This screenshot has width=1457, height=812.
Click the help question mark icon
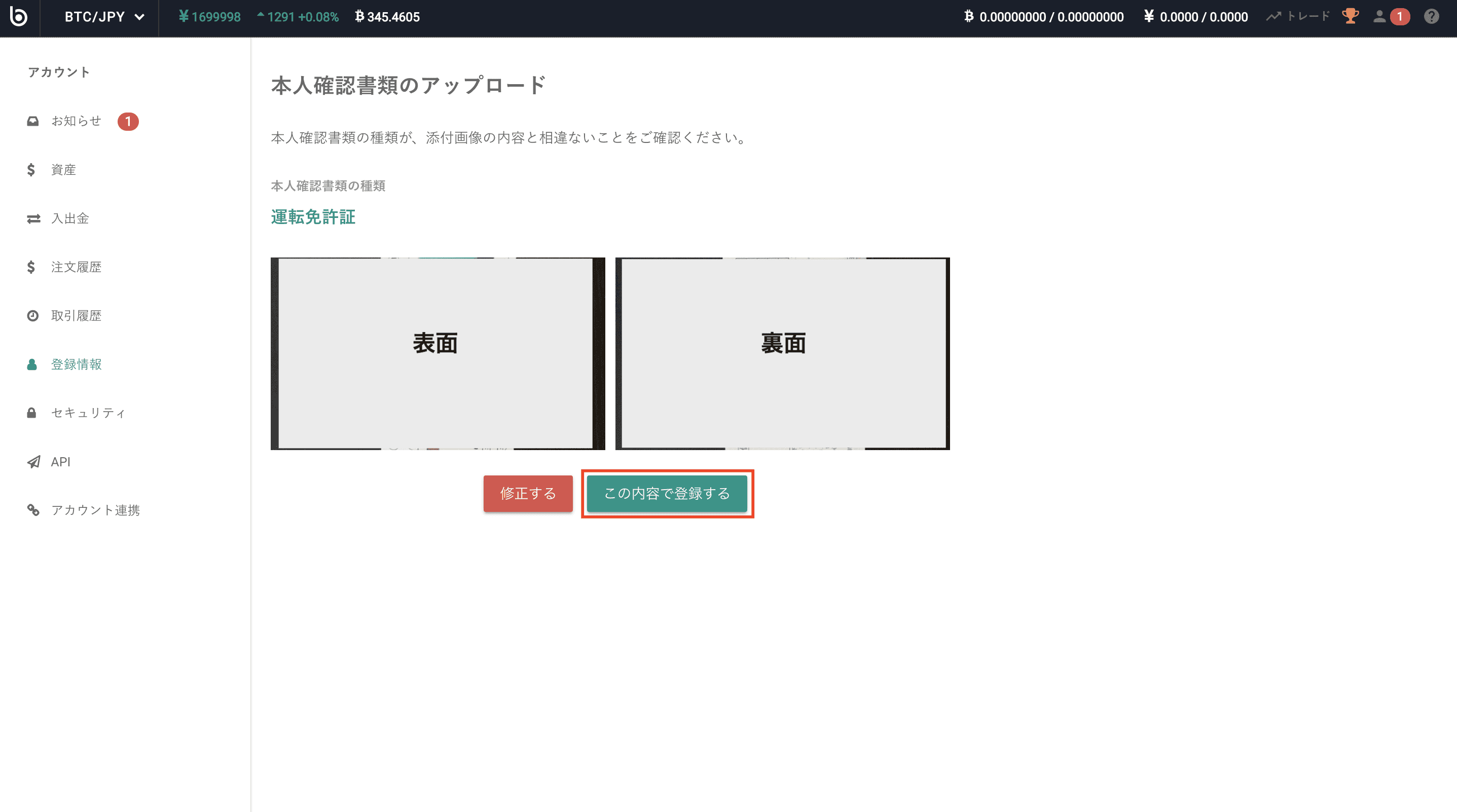[1431, 16]
